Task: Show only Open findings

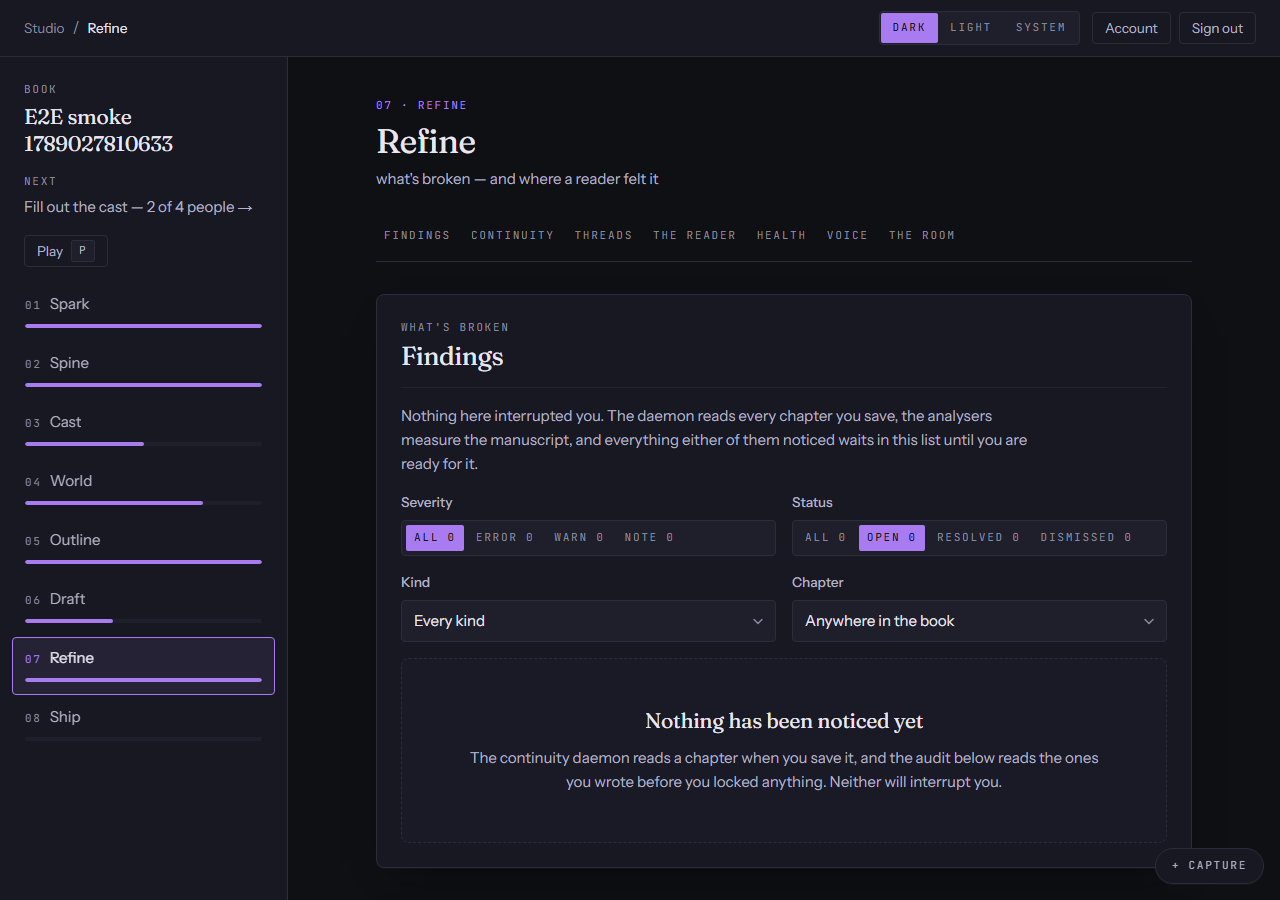Action: coord(891,538)
